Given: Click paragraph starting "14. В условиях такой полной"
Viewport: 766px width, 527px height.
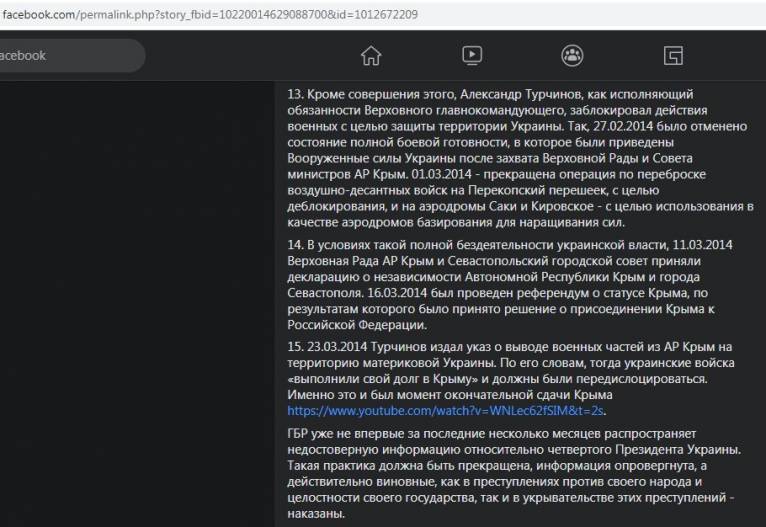Looking at the screenshot, I should (x=510, y=285).
